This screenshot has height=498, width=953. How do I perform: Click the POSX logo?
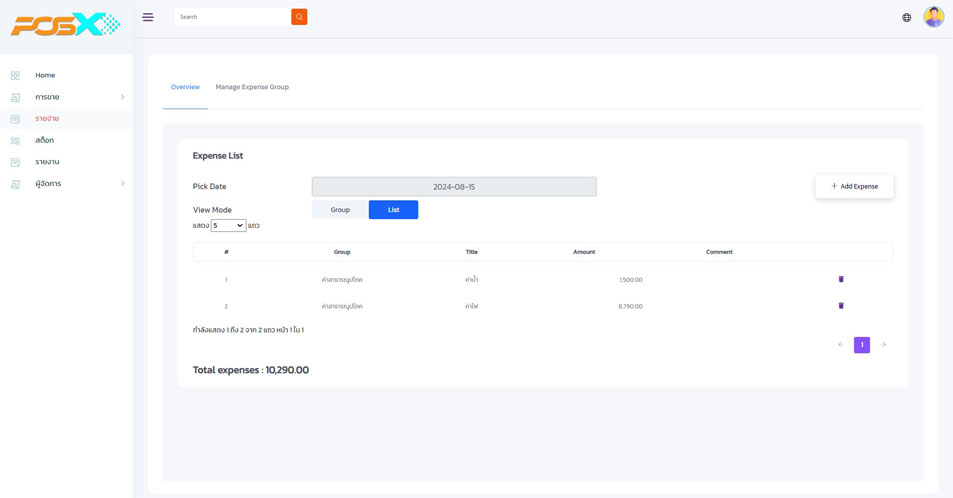coord(65,24)
